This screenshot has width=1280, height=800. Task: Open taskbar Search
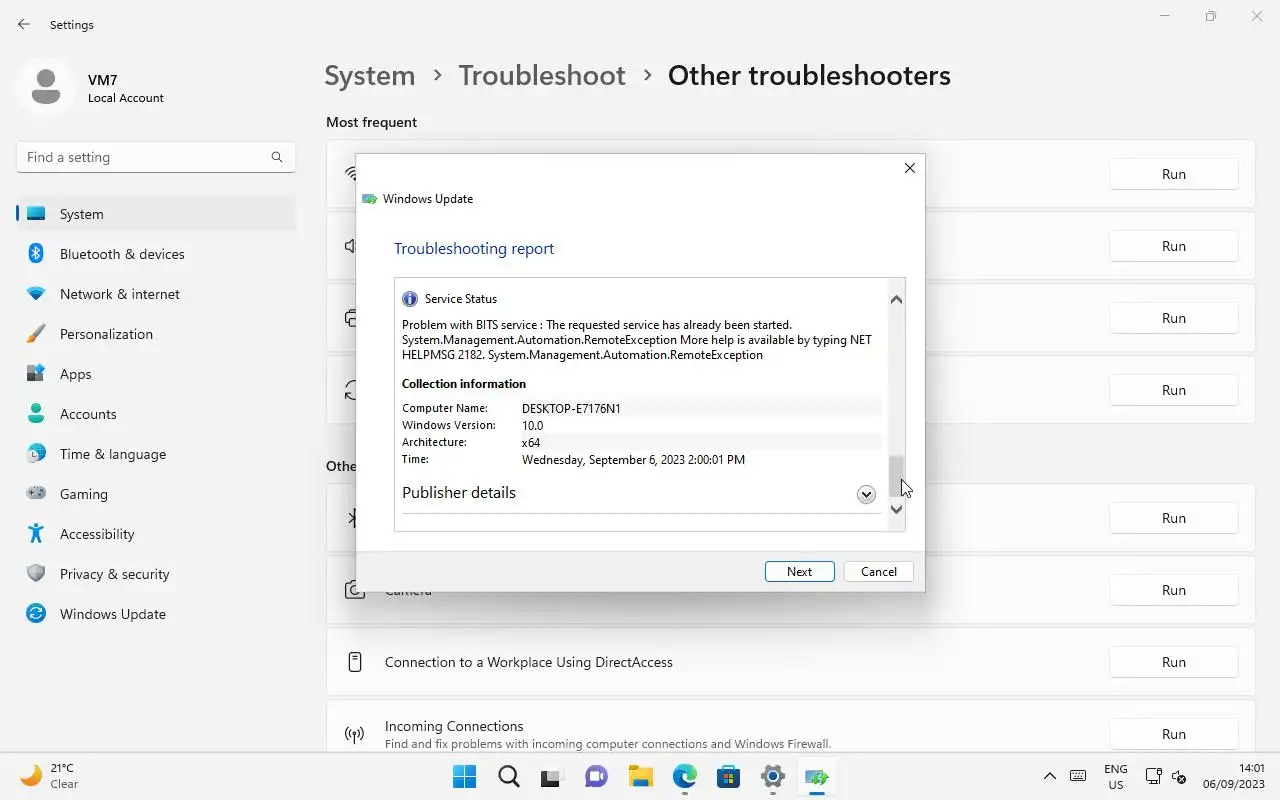(508, 777)
